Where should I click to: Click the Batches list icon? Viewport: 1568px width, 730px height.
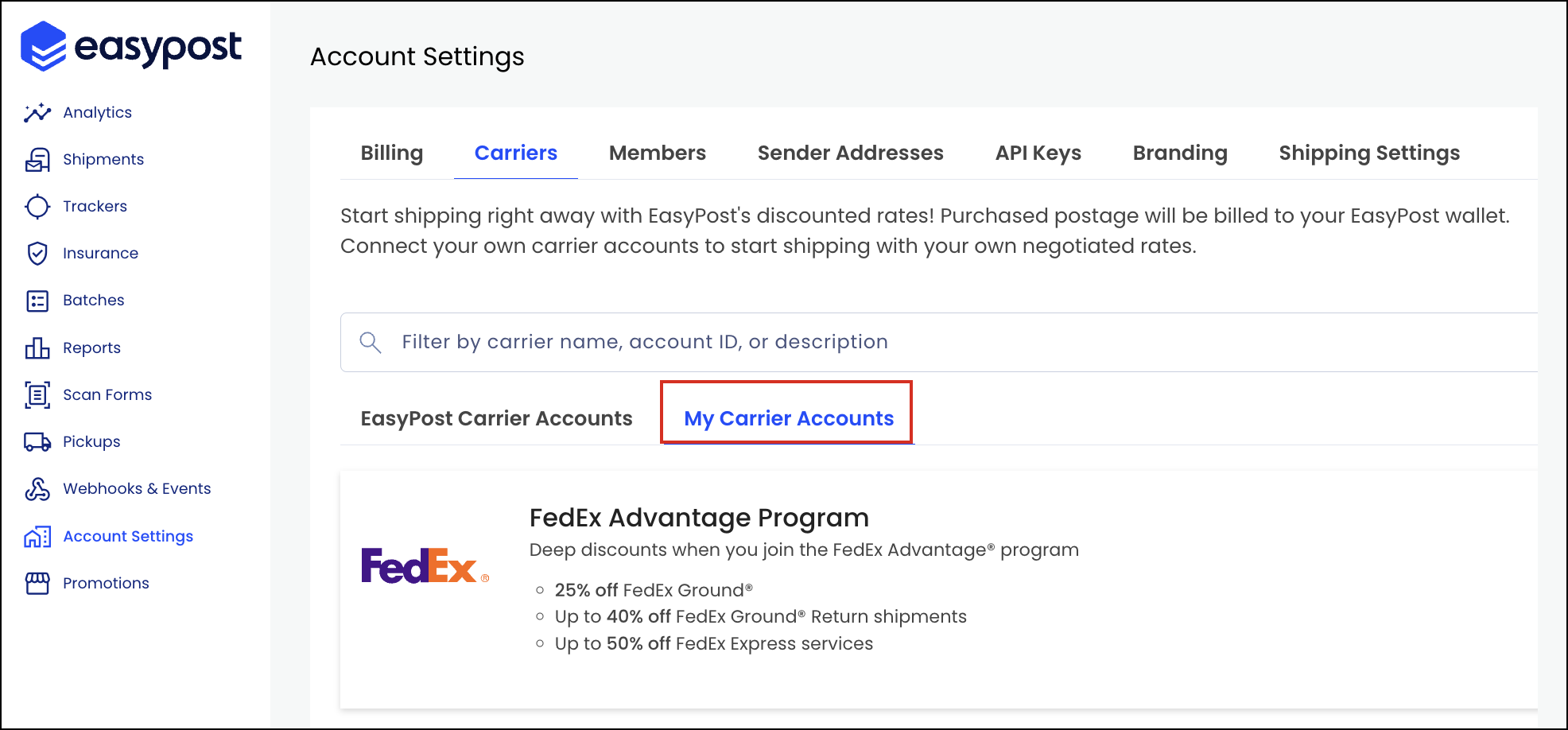37,301
